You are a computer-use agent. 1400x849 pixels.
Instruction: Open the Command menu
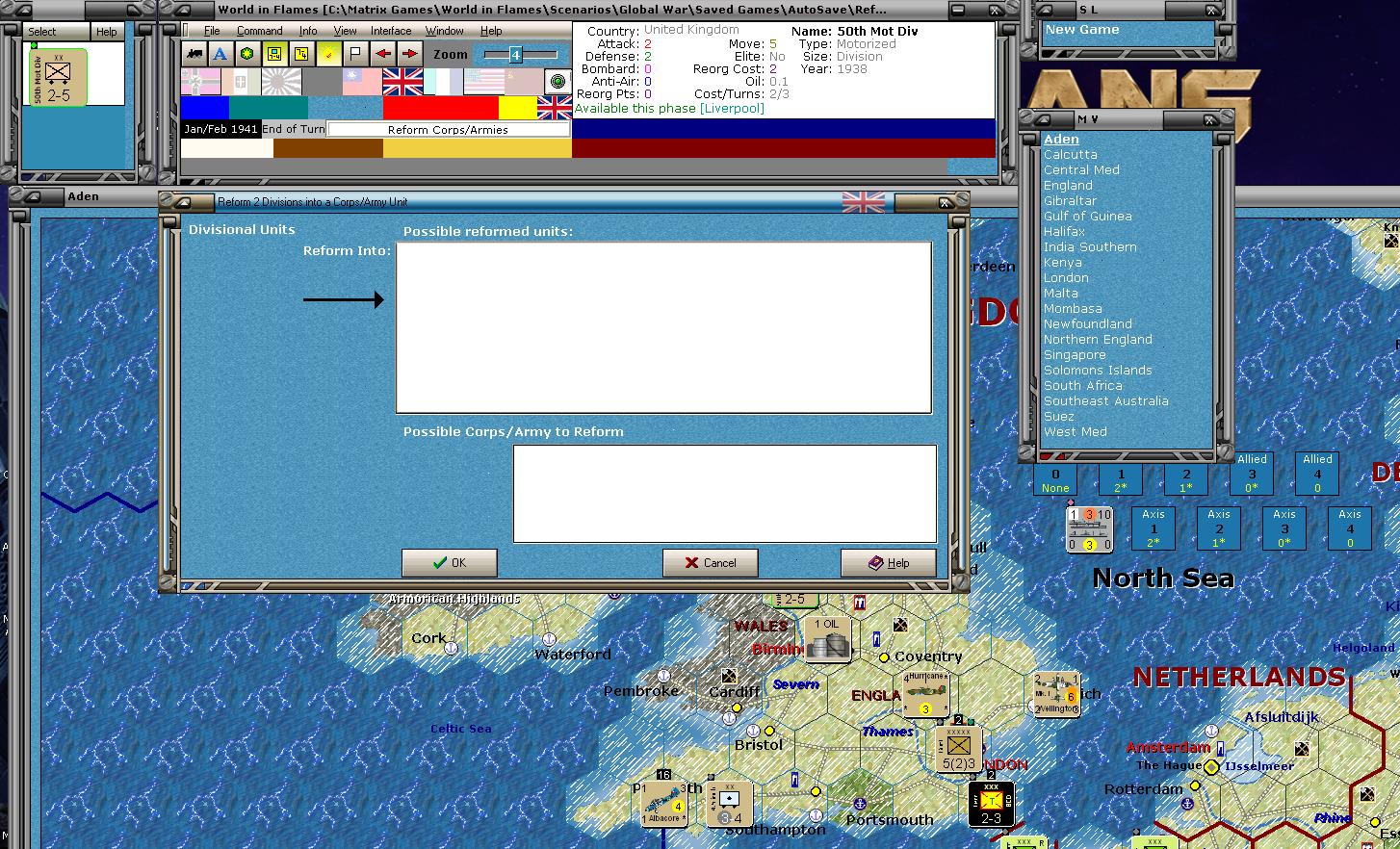(x=259, y=31)
